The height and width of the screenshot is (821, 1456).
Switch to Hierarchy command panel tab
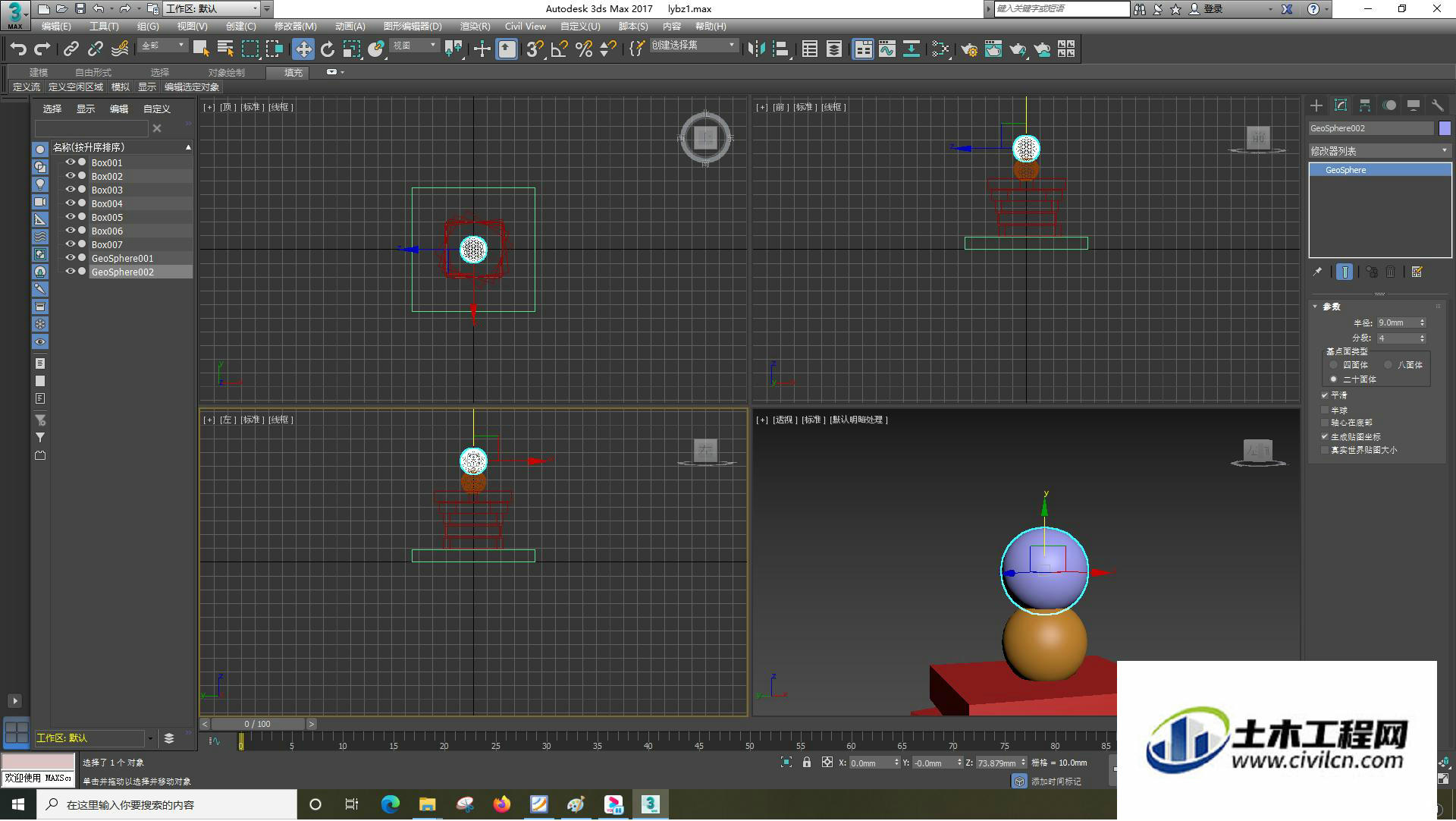tap(1365, 105)
